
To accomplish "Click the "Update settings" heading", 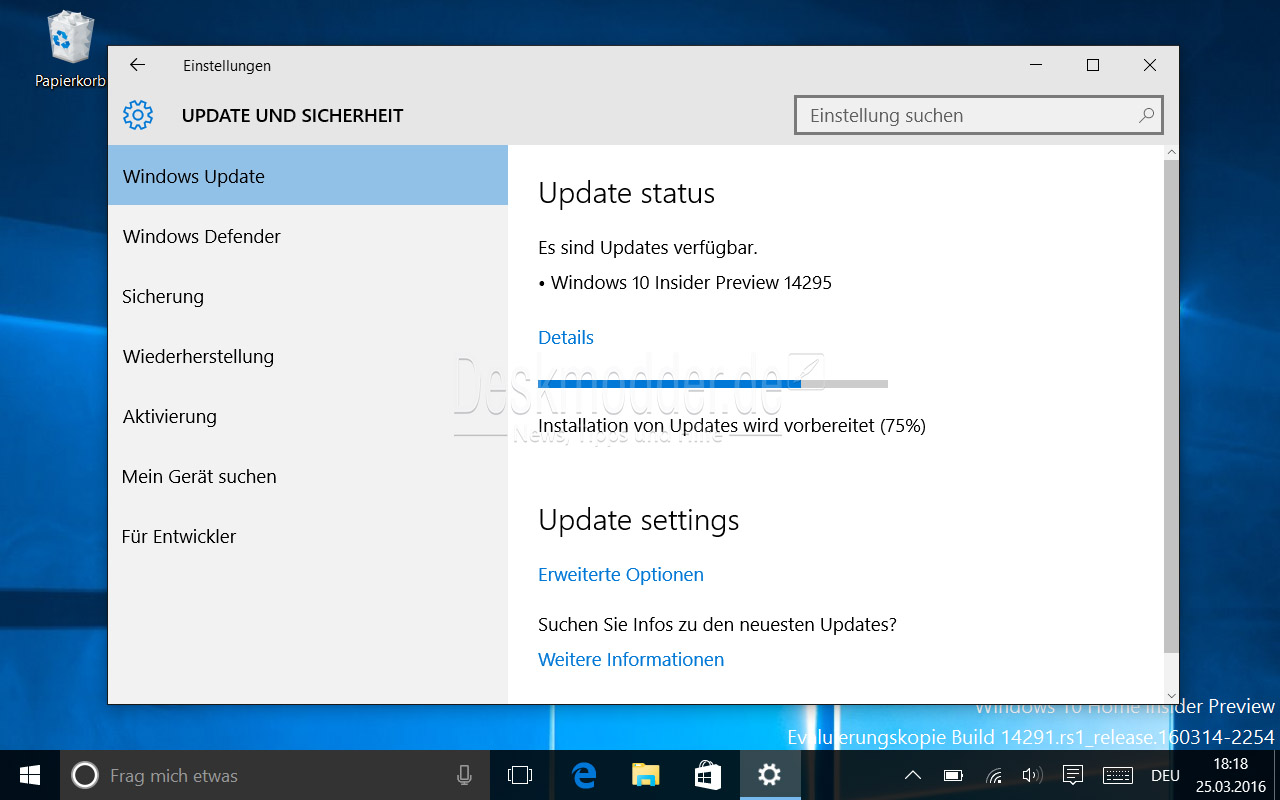I will (x=639, y=520).
